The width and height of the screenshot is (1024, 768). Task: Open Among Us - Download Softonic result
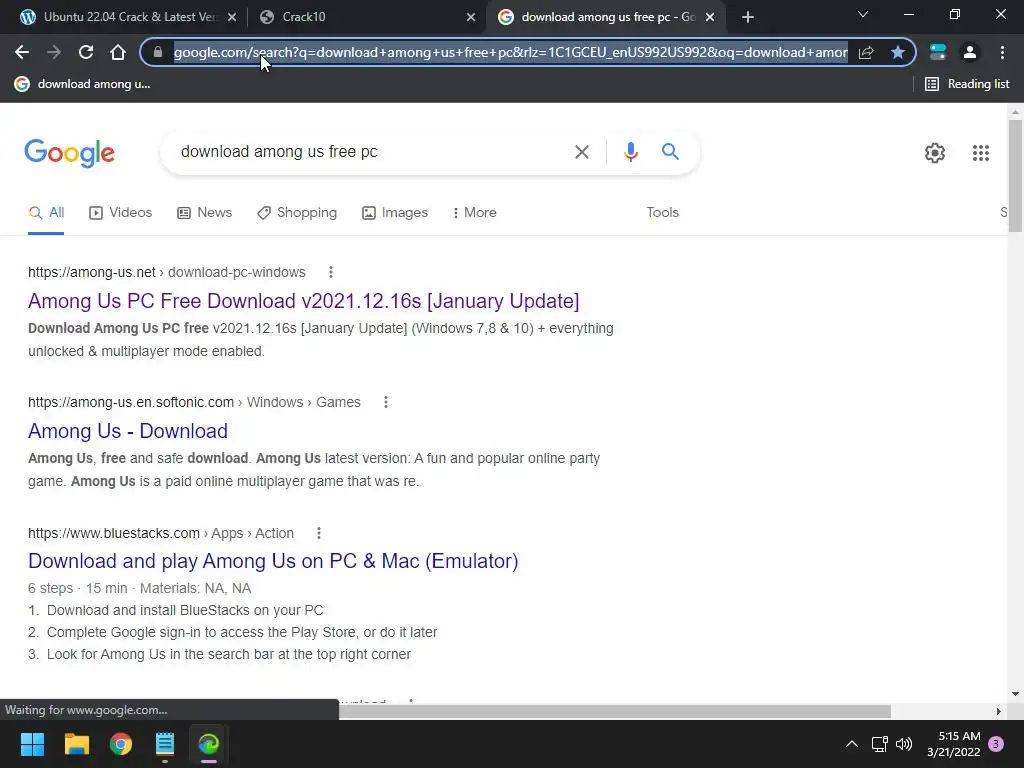click(x=128, y=431)
